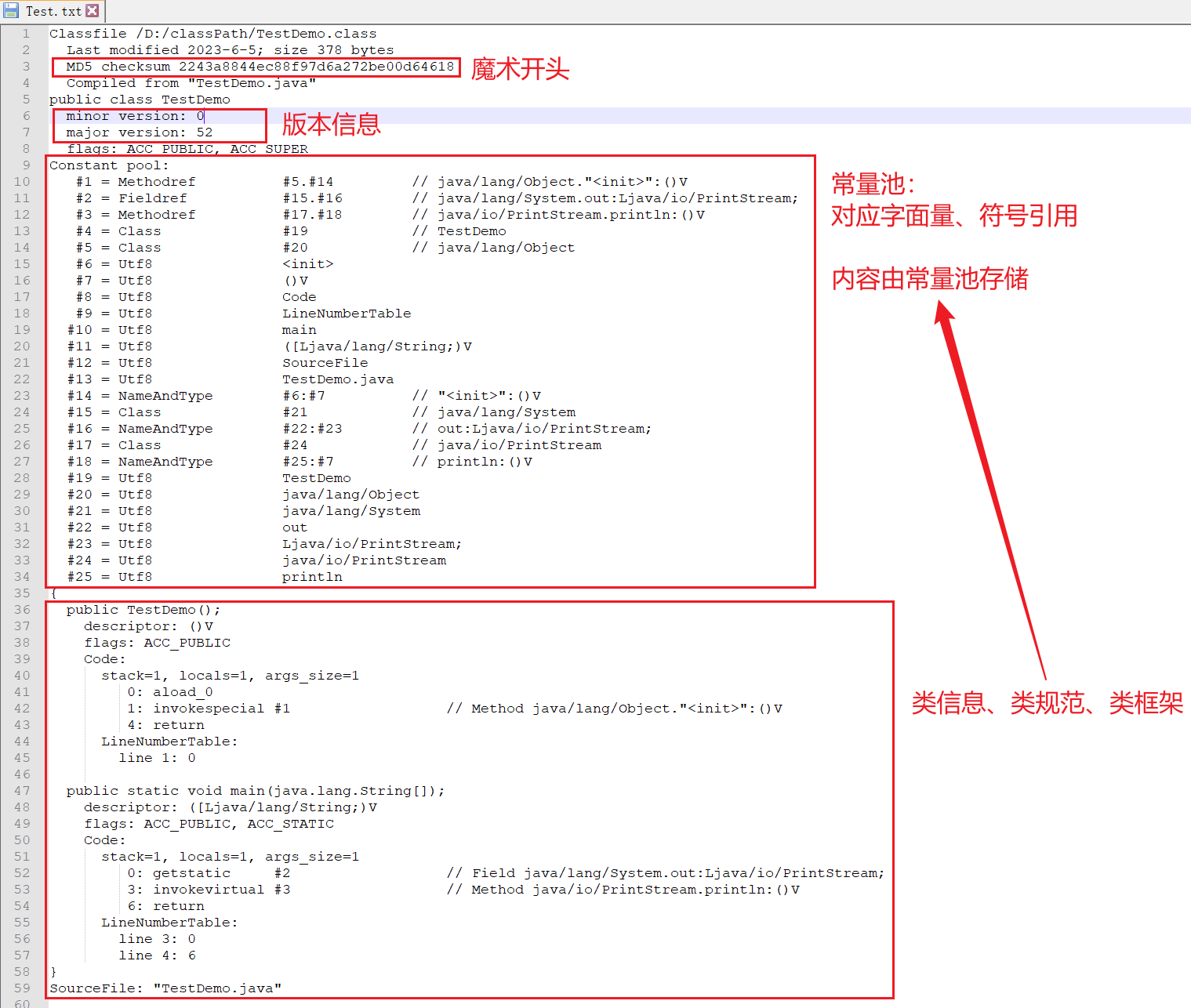Click the 'flags: ACC_PUBLIC' line on line 38

[x=158, y=643]
